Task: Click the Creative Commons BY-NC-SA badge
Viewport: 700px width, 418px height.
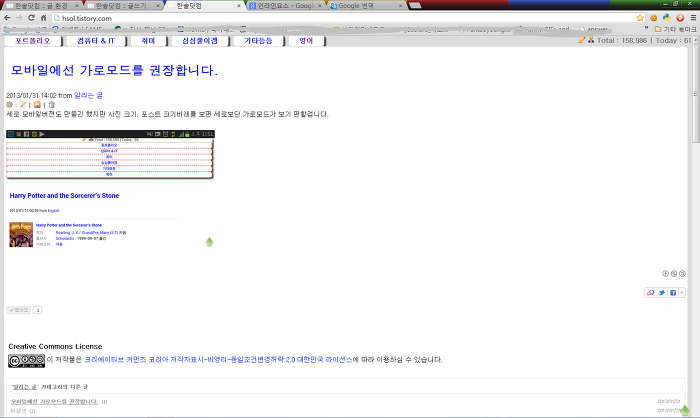Action: point(26,361)
